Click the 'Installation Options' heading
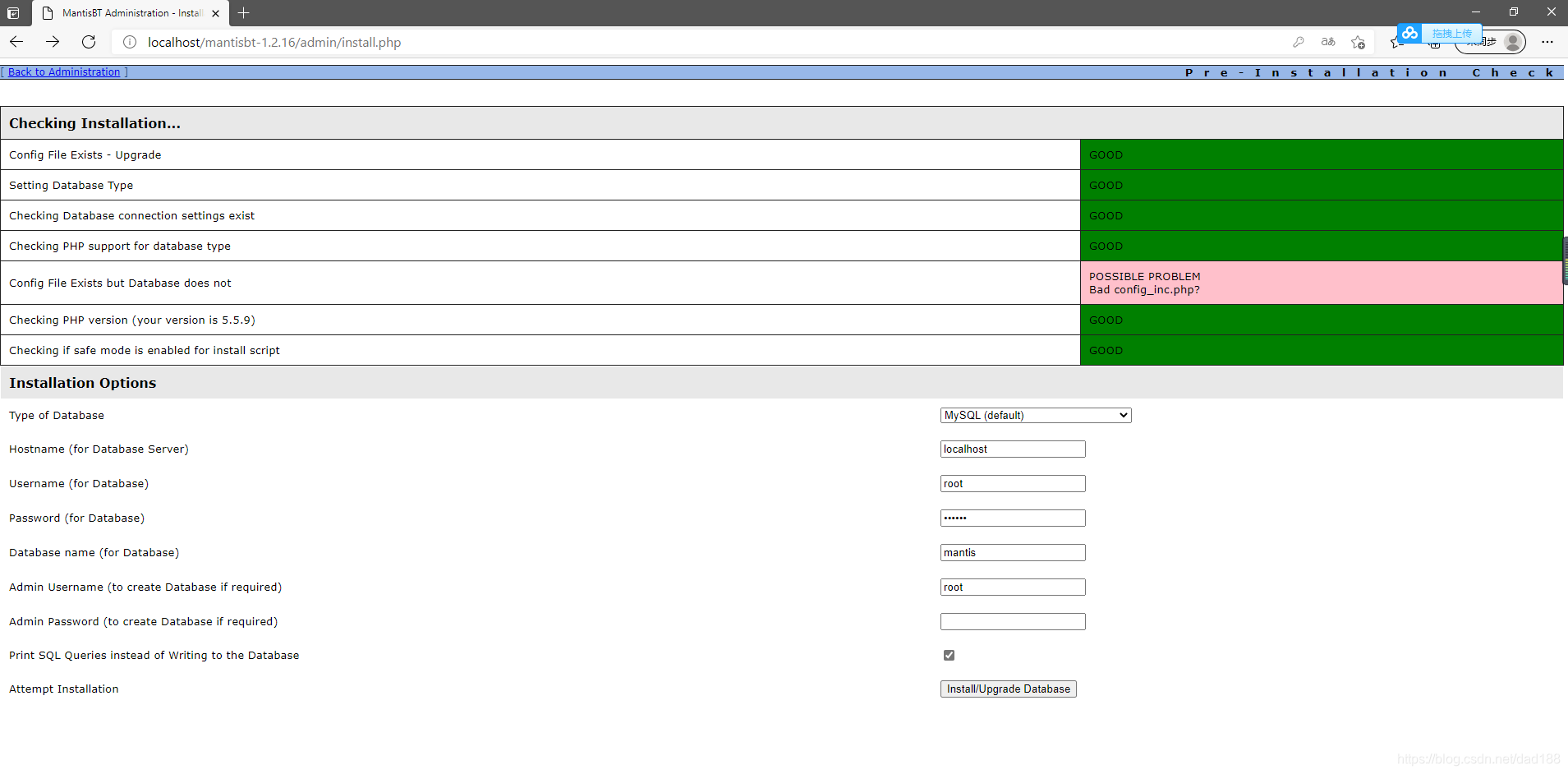Screen dimensions: 1568x774 [x=82, y=383]
